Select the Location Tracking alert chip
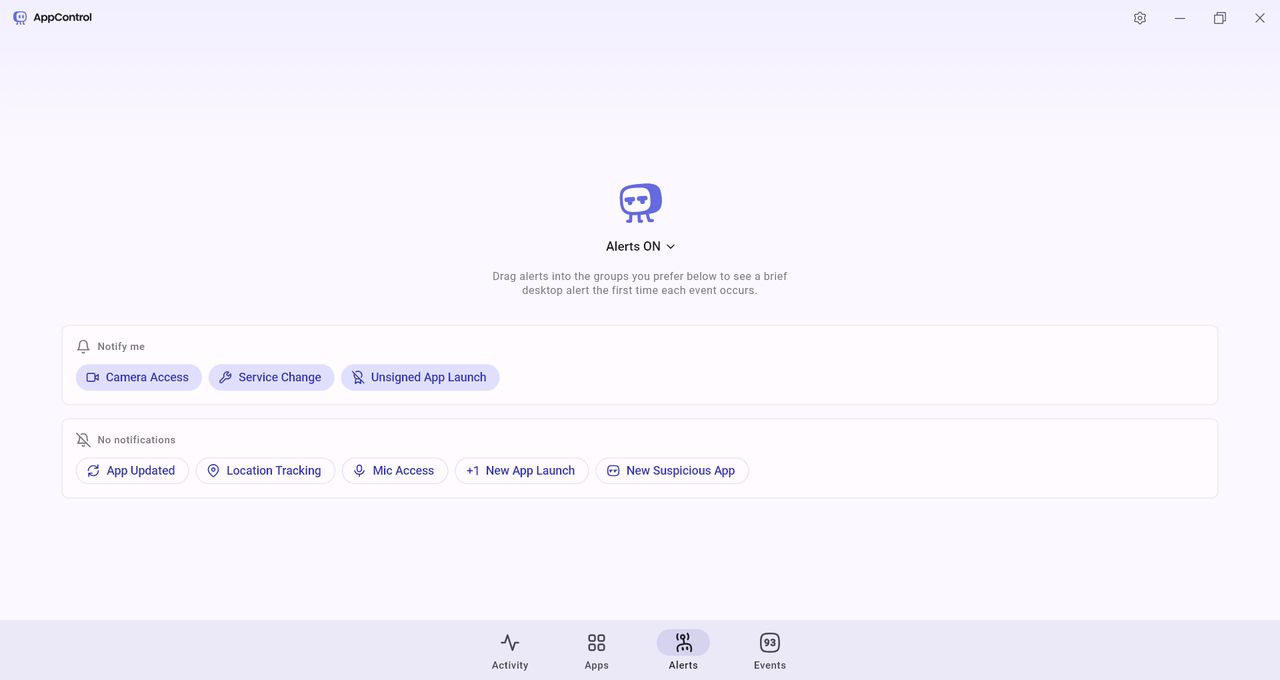Screen dimensions: 1280x680 pos(265,471)
